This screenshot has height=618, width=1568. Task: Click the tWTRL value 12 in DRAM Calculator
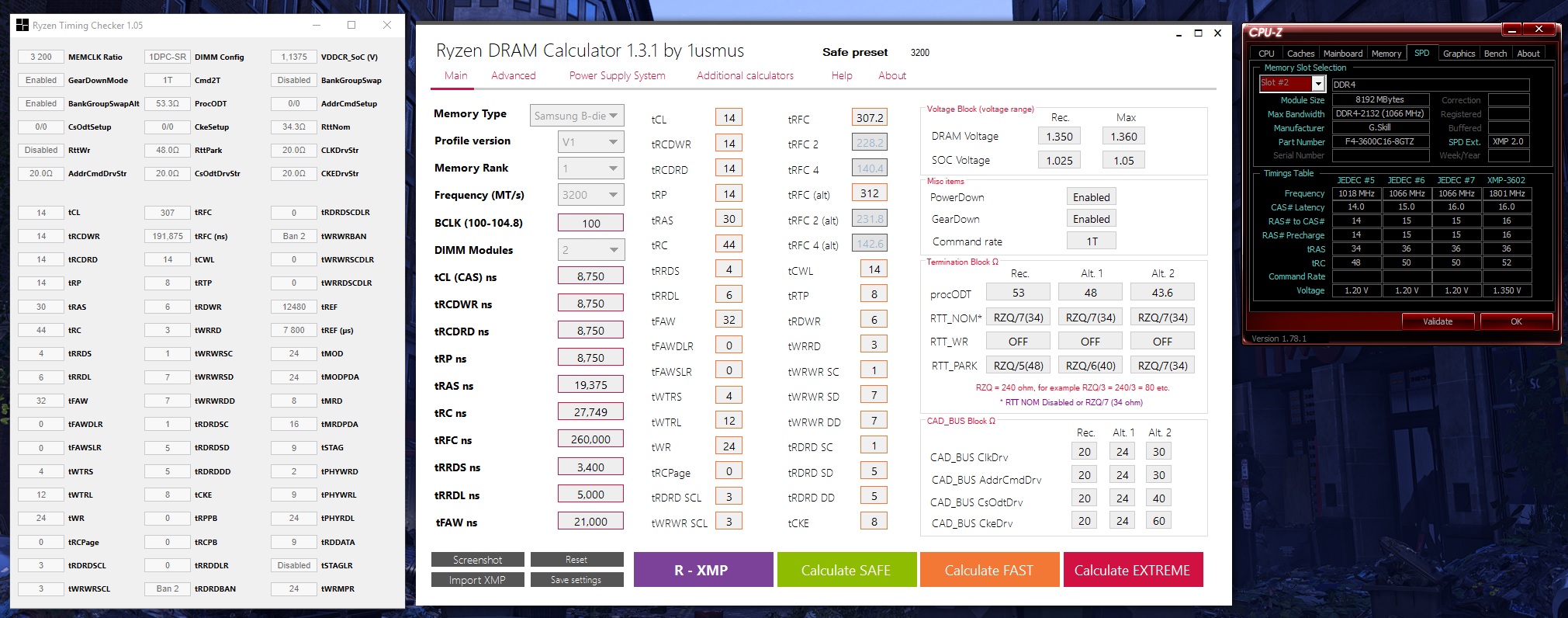pyautogui.click(x=729, y=421)
